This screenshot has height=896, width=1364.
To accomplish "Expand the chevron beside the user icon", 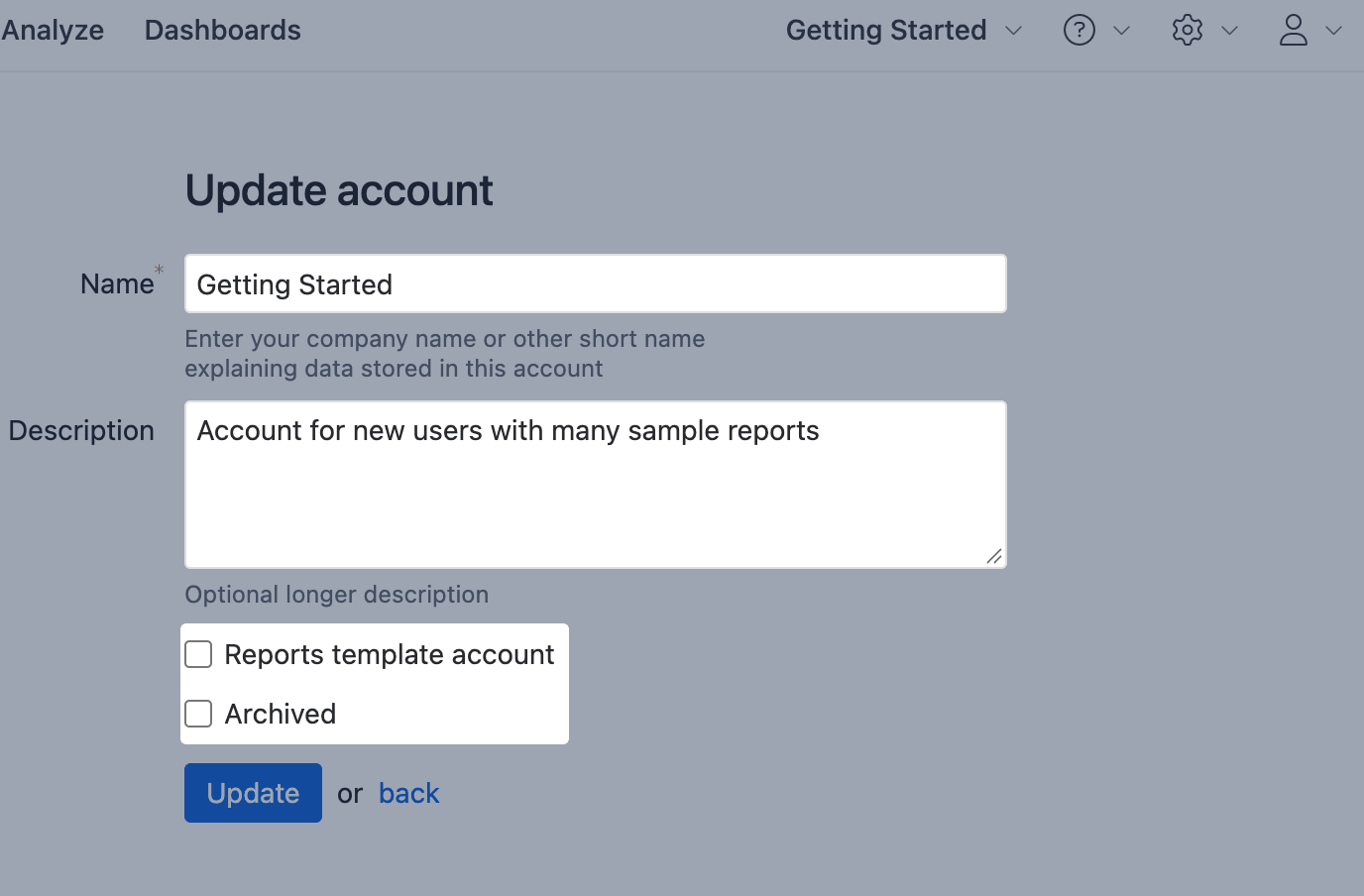I will click(x=1334, y=31).
